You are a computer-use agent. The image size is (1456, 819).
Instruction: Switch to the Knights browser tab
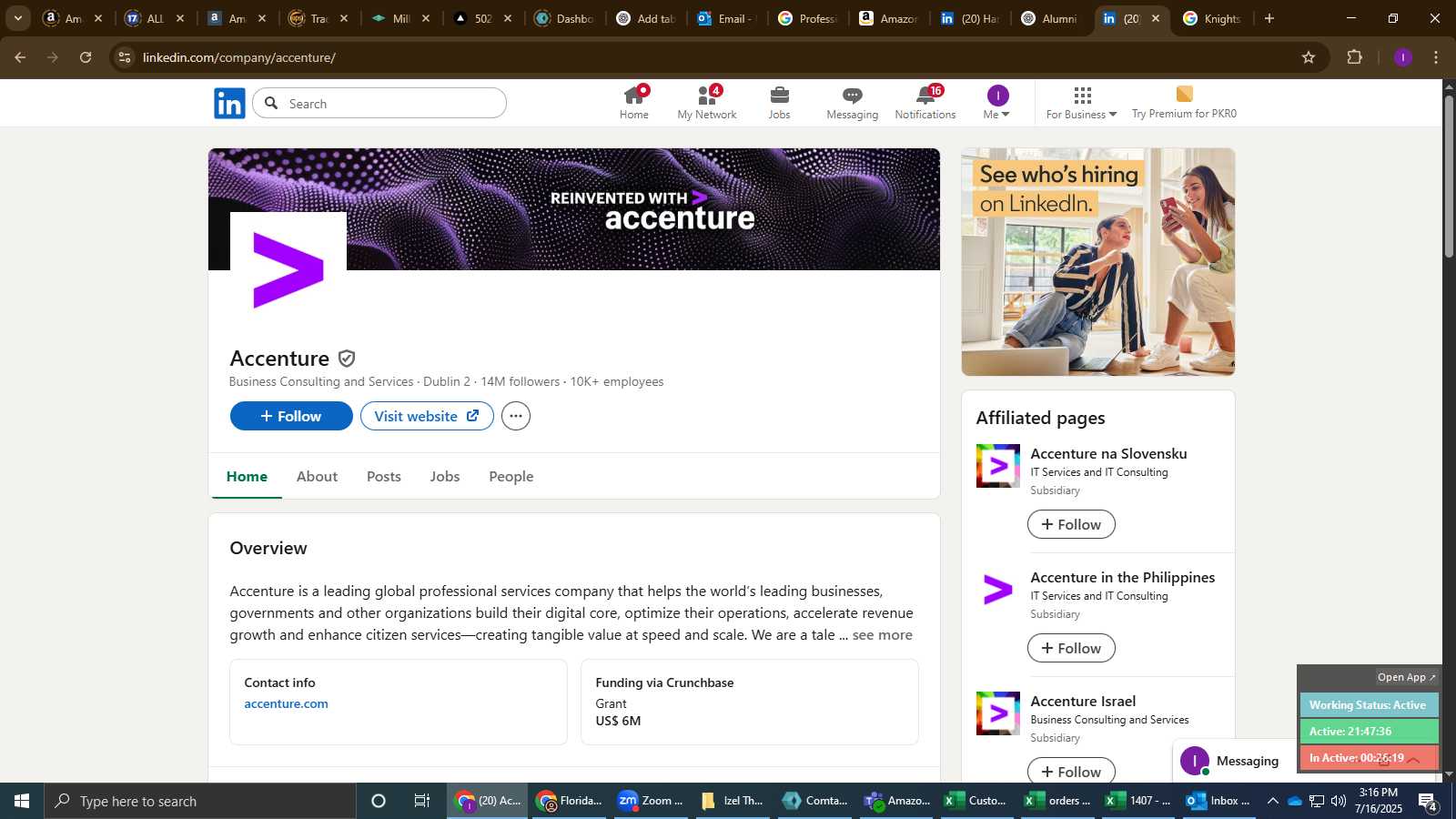click(x=1212, y=18)
